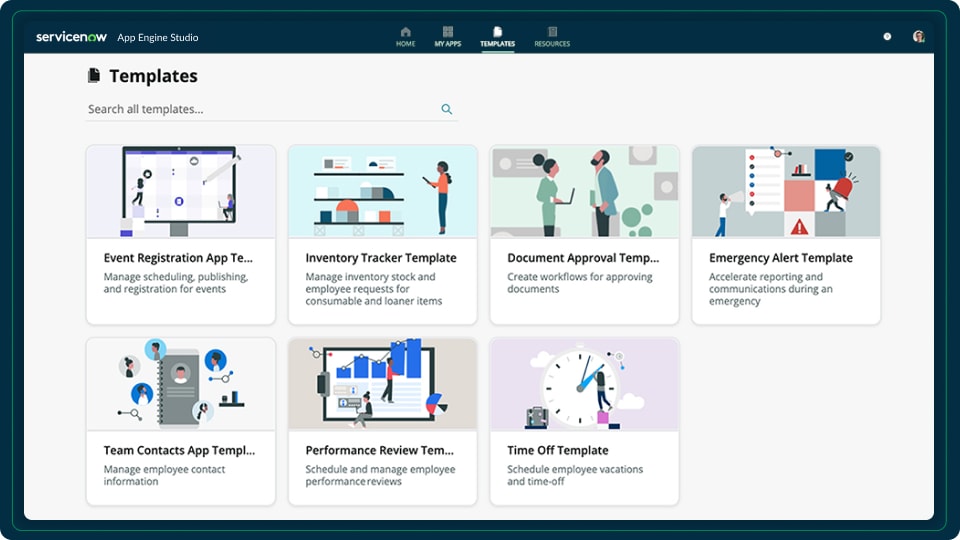Open the My Apps grid icon
Viewport: 960px width, 540px height.
448,32
